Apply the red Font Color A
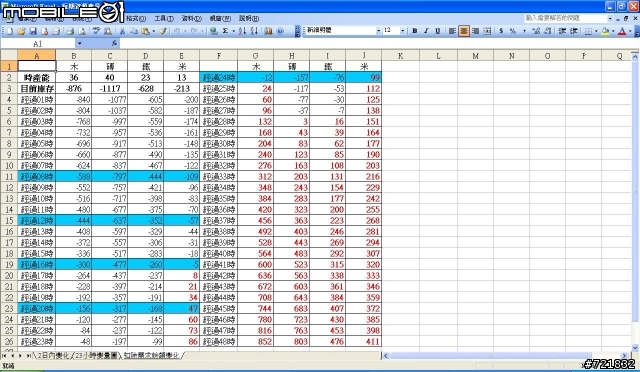 tap(622, 31)
